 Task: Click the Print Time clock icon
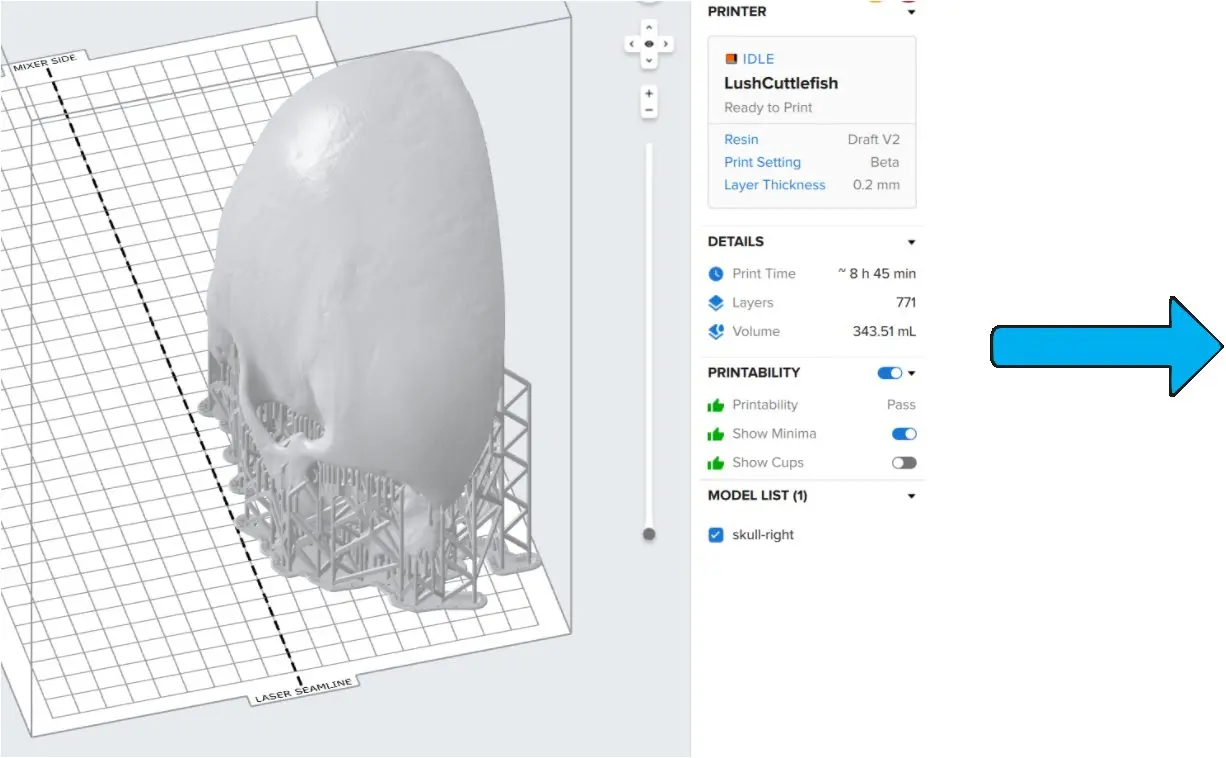[716, 274]
